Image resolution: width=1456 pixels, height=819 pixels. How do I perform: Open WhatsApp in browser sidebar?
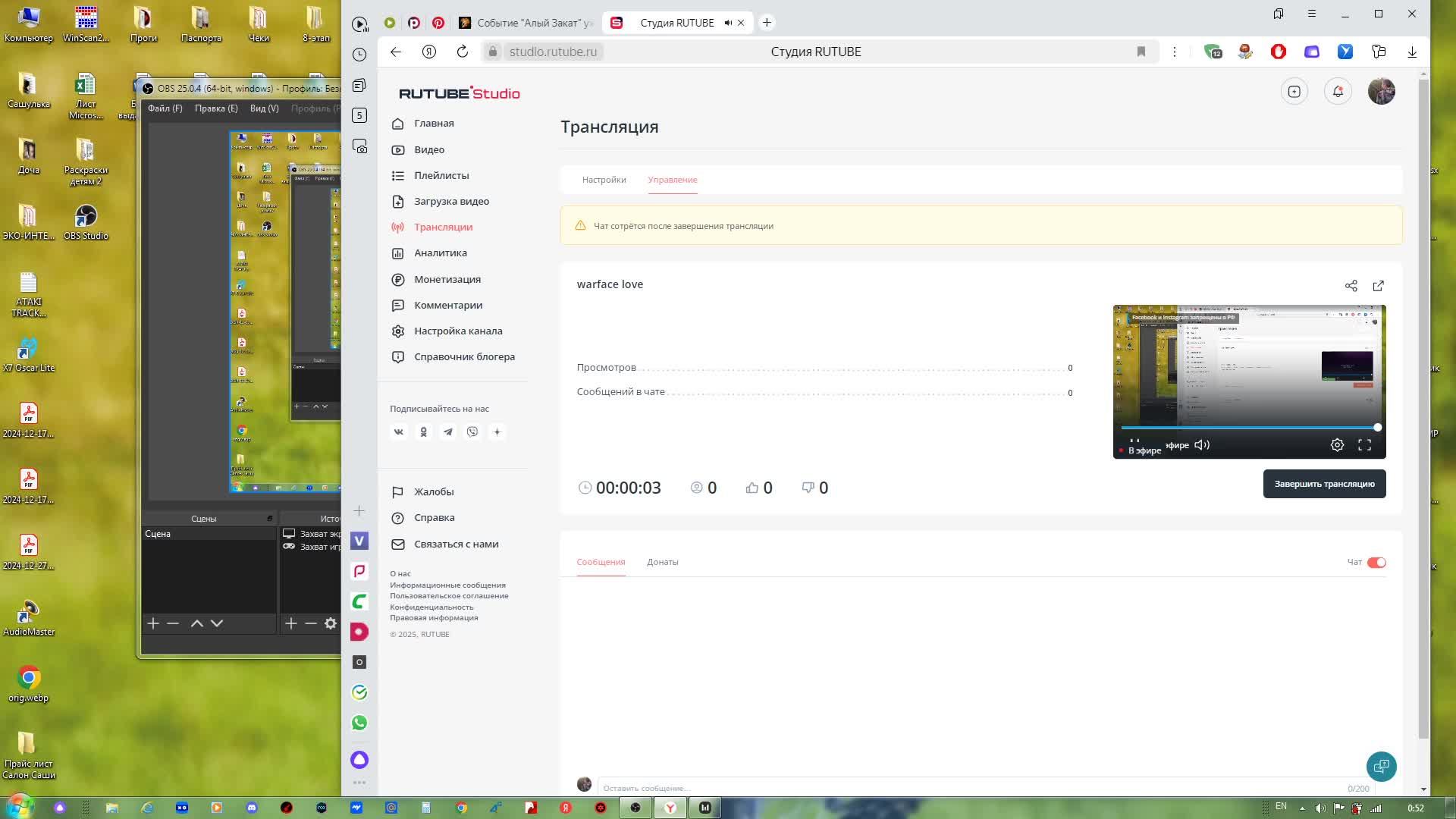(359, 723)
